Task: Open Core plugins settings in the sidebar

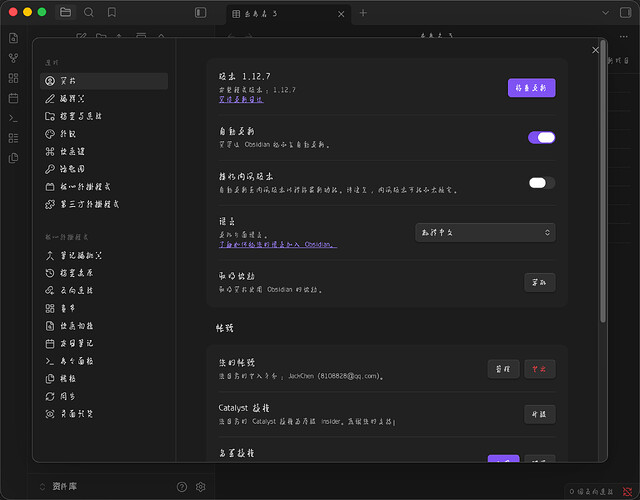Action: tap(104, 187)
